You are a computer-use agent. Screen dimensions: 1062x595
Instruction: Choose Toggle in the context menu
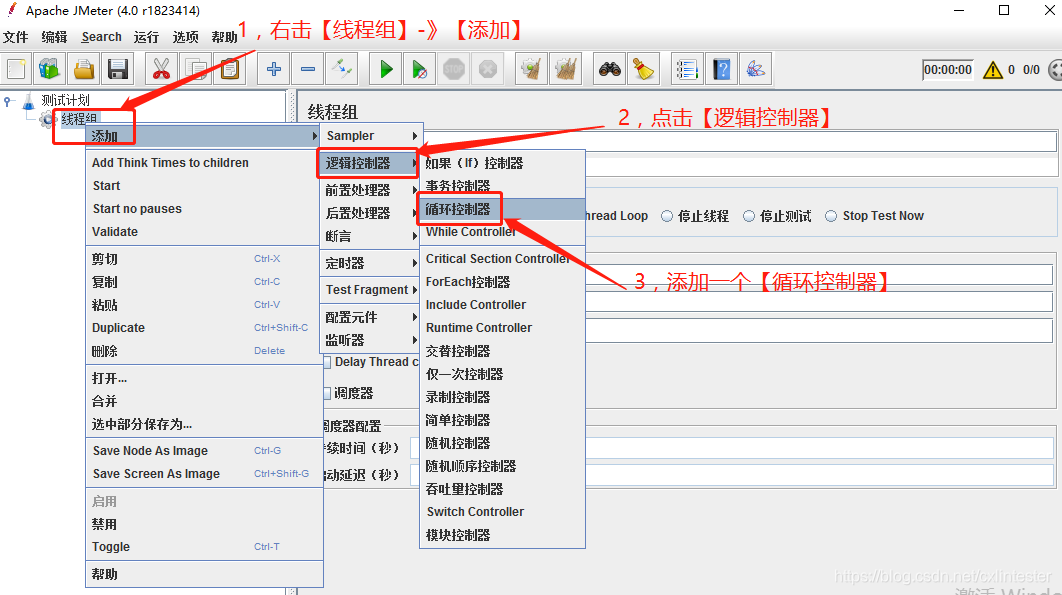coord(203,547)
